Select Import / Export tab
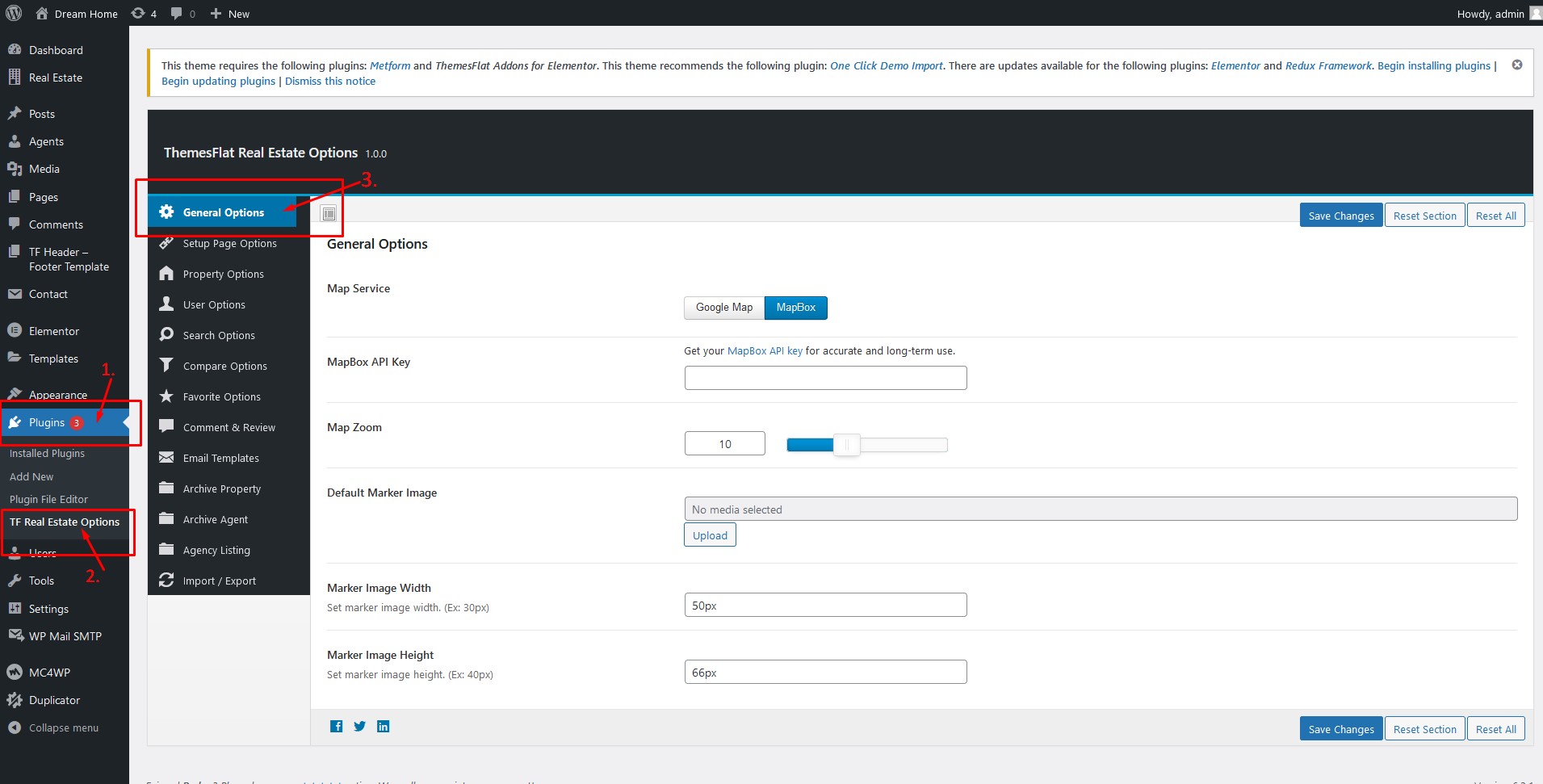The width and height of the screenshot is (1543, 784). coord(229,581)
